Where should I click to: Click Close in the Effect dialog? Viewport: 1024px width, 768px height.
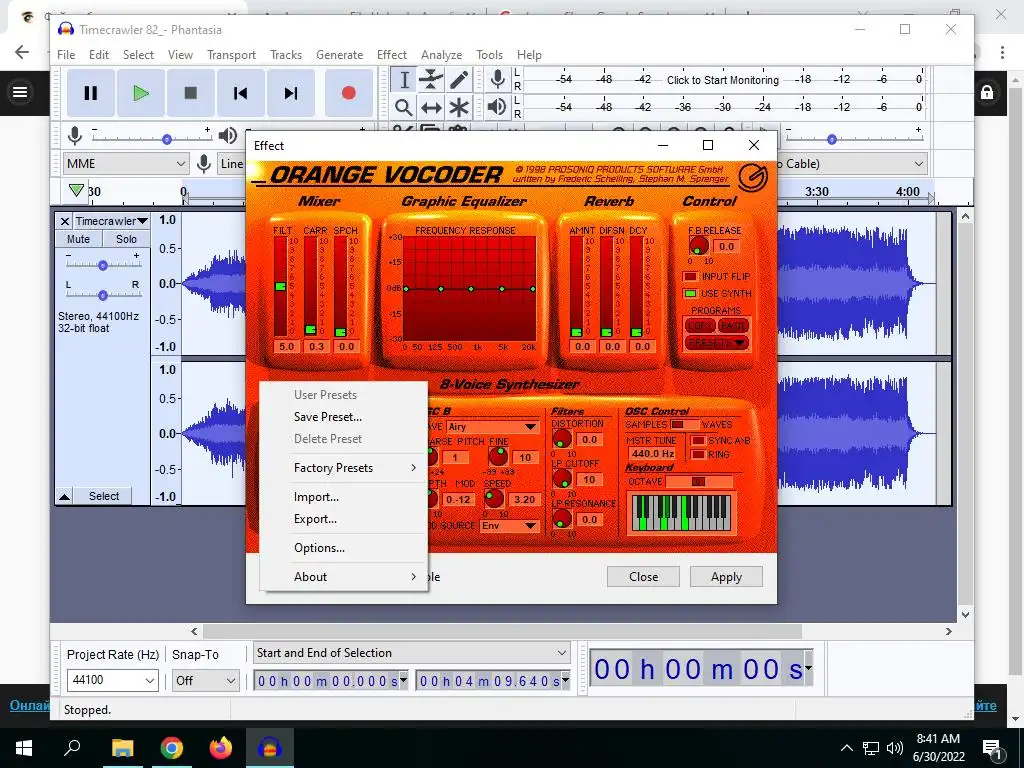(x=643, y=577)
